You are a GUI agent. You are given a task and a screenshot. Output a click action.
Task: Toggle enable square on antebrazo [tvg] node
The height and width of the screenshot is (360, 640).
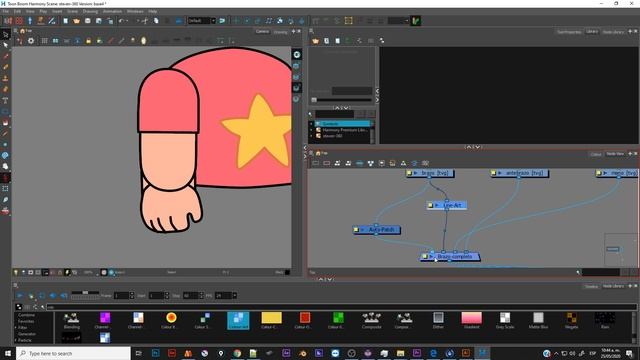point(493,173)
